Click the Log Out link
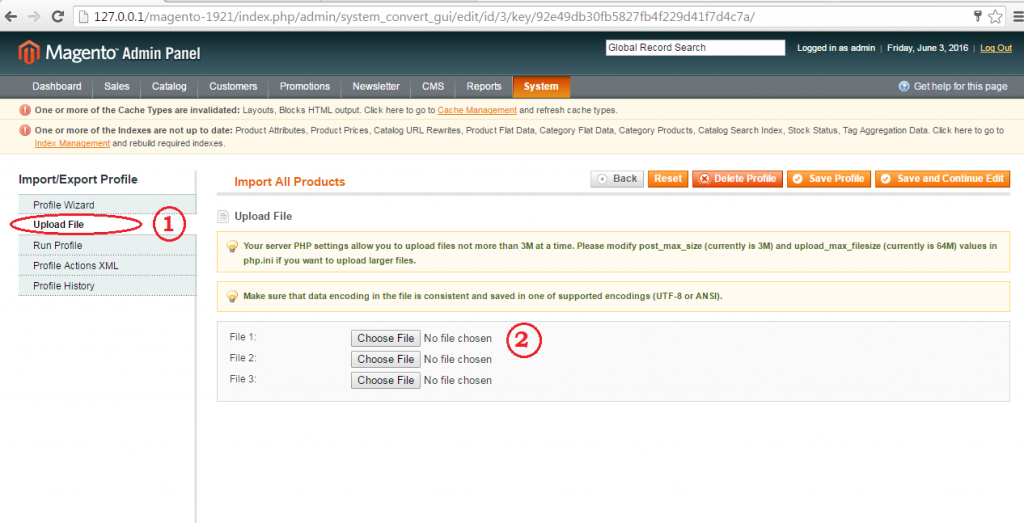Image resolution: width=1024 pixels, height=523 pixels. pos(996,48)
